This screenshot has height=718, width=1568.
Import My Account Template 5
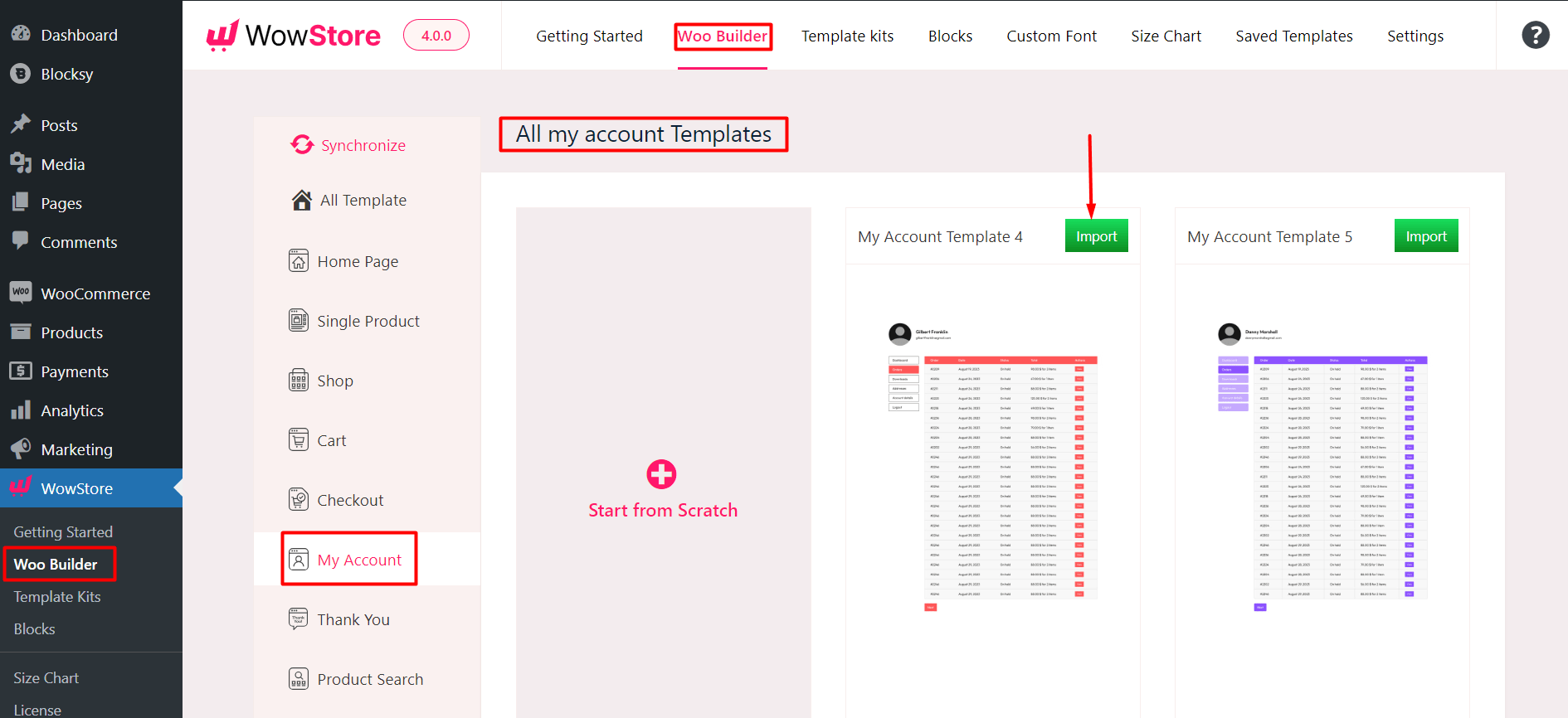click(x=1426, y=236)
